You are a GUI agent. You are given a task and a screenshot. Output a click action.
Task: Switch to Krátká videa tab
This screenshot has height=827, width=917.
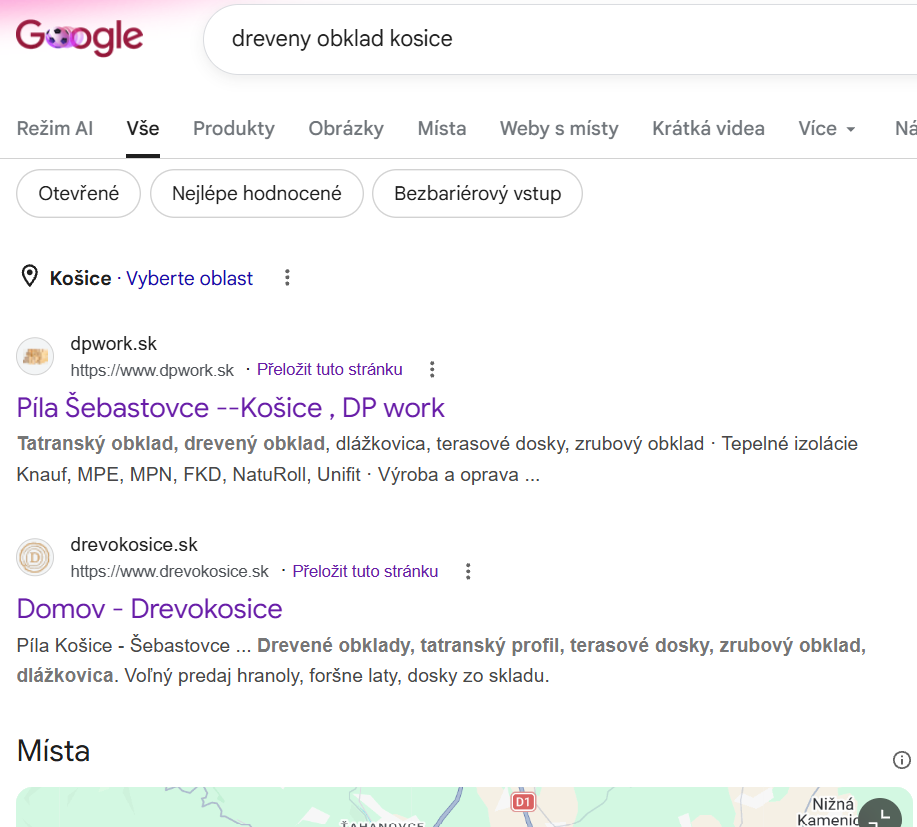(708, 129)
